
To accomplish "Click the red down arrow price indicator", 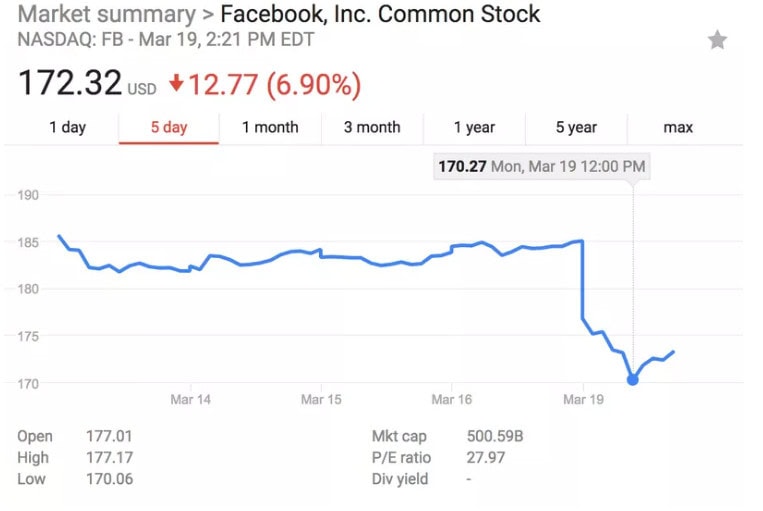I will (x=177, y=84).
